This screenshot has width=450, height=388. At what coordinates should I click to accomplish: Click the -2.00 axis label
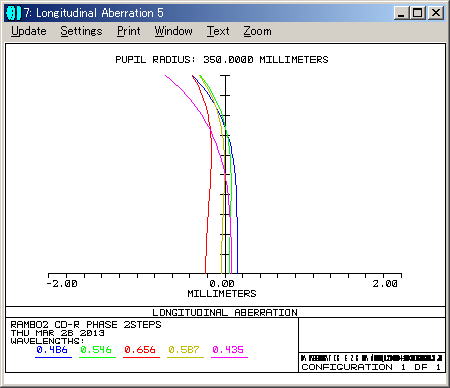pyautogui.click(x=62, y=284)
